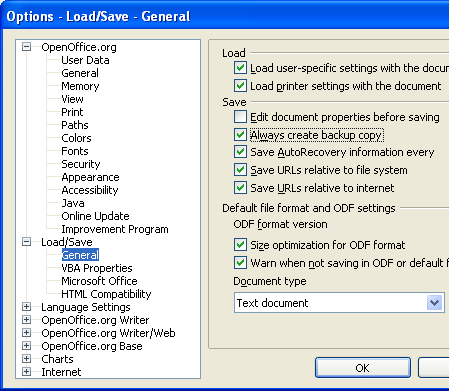This screenshot has width=449, height=391.
Task: Click the OpenOffice.org root label
Action: (79, 47)
